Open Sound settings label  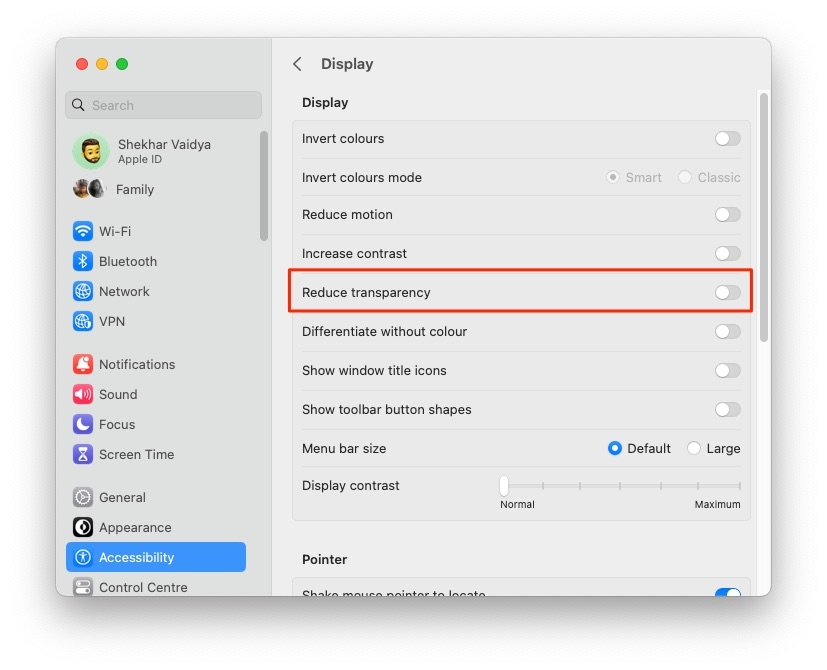pyautogui.click(x=118, y=394)
